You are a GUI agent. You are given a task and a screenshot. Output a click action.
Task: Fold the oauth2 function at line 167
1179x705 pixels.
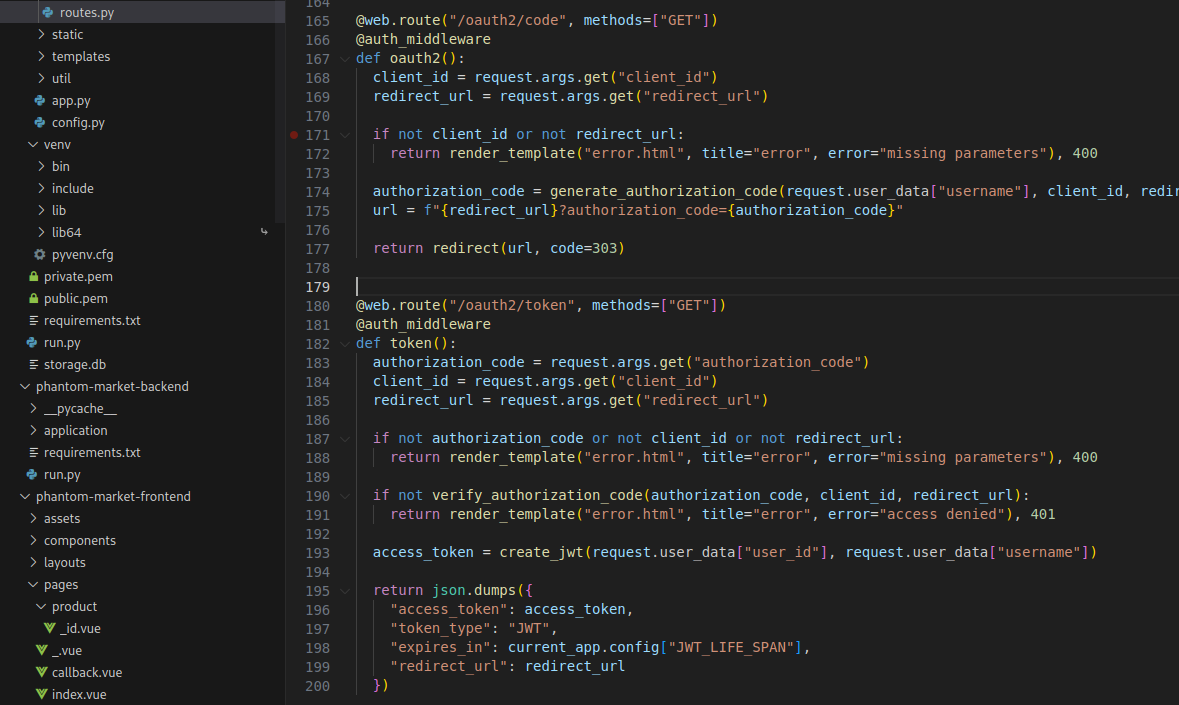344,59
